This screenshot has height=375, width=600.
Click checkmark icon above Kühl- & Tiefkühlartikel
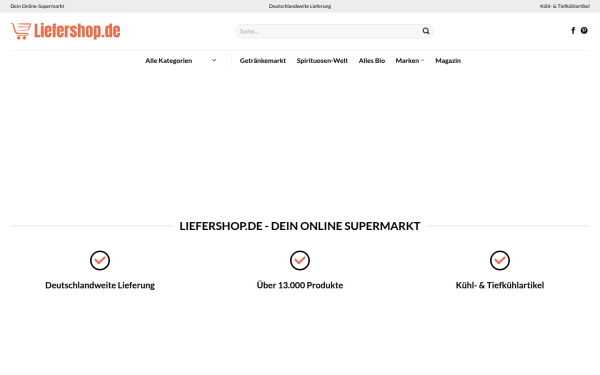[x=500, y=261]
